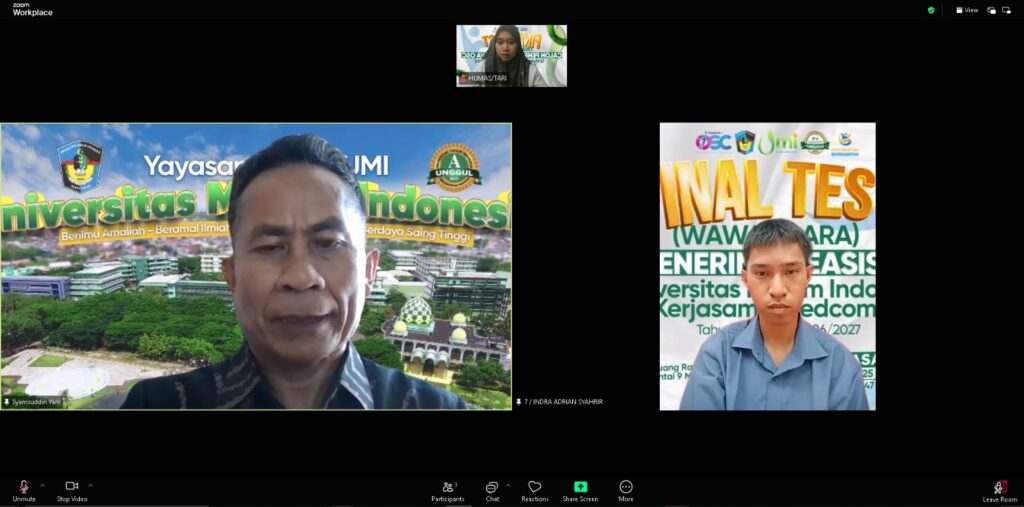Image resolution: width=1024 pixels, height=507 pixels.
Task: Open the Participants panel
Action: pos(448,488)
